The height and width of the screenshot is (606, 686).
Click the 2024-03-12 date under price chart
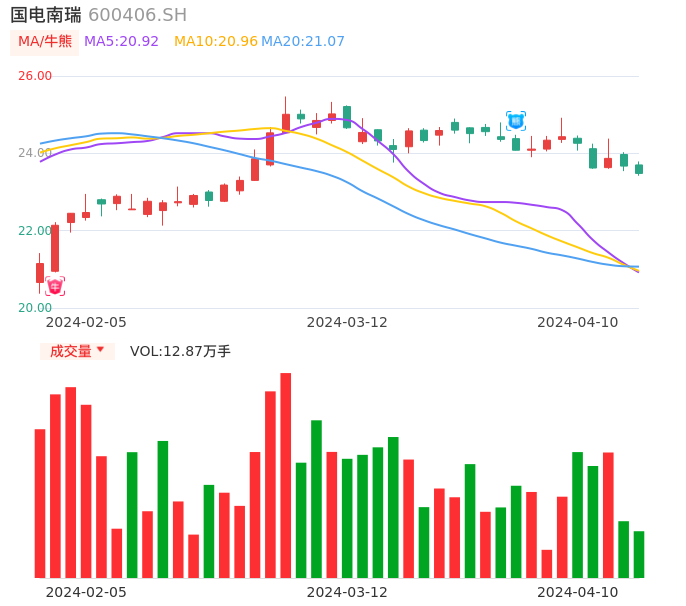347,323
